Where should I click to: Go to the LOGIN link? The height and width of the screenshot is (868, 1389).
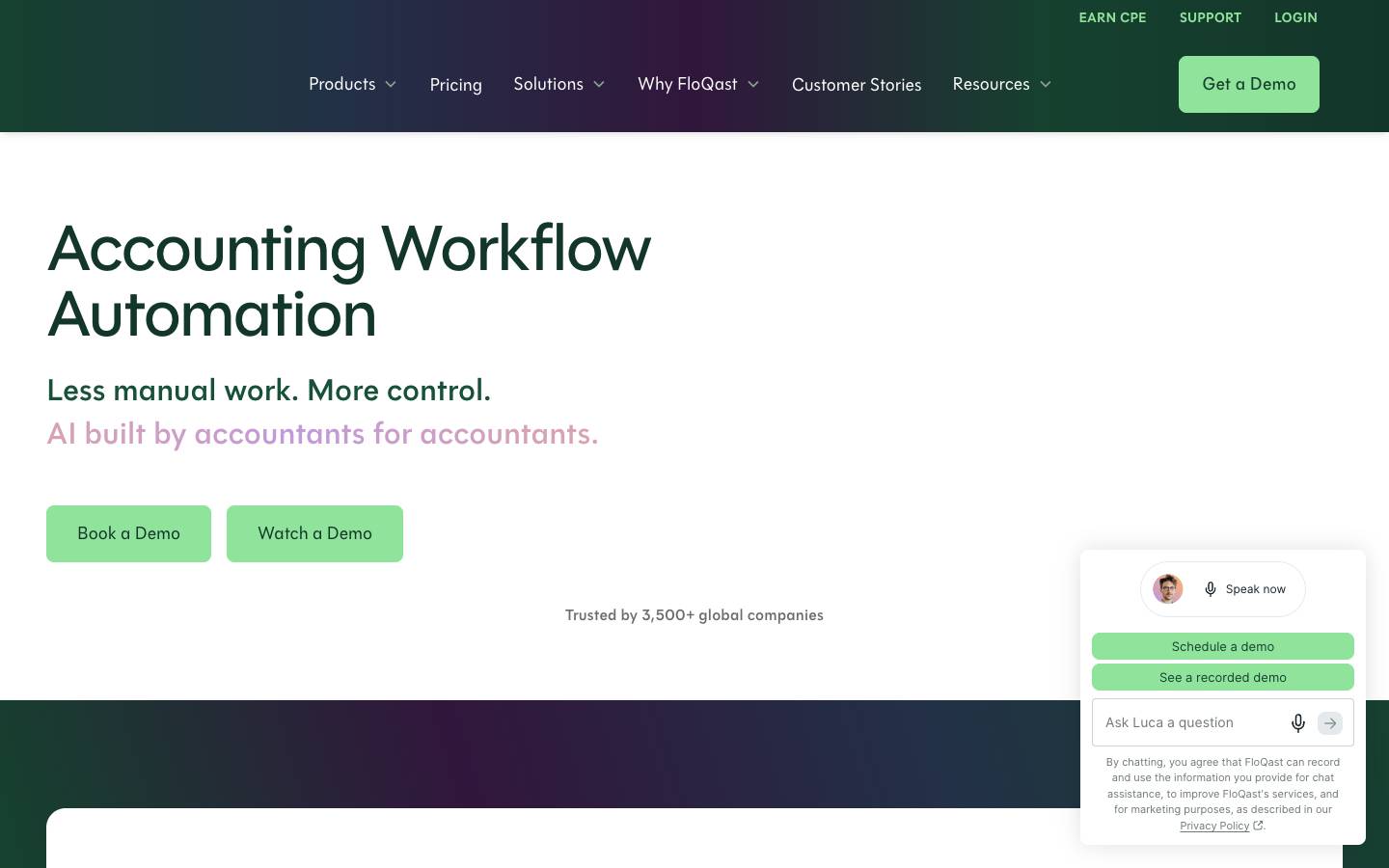1295,17
